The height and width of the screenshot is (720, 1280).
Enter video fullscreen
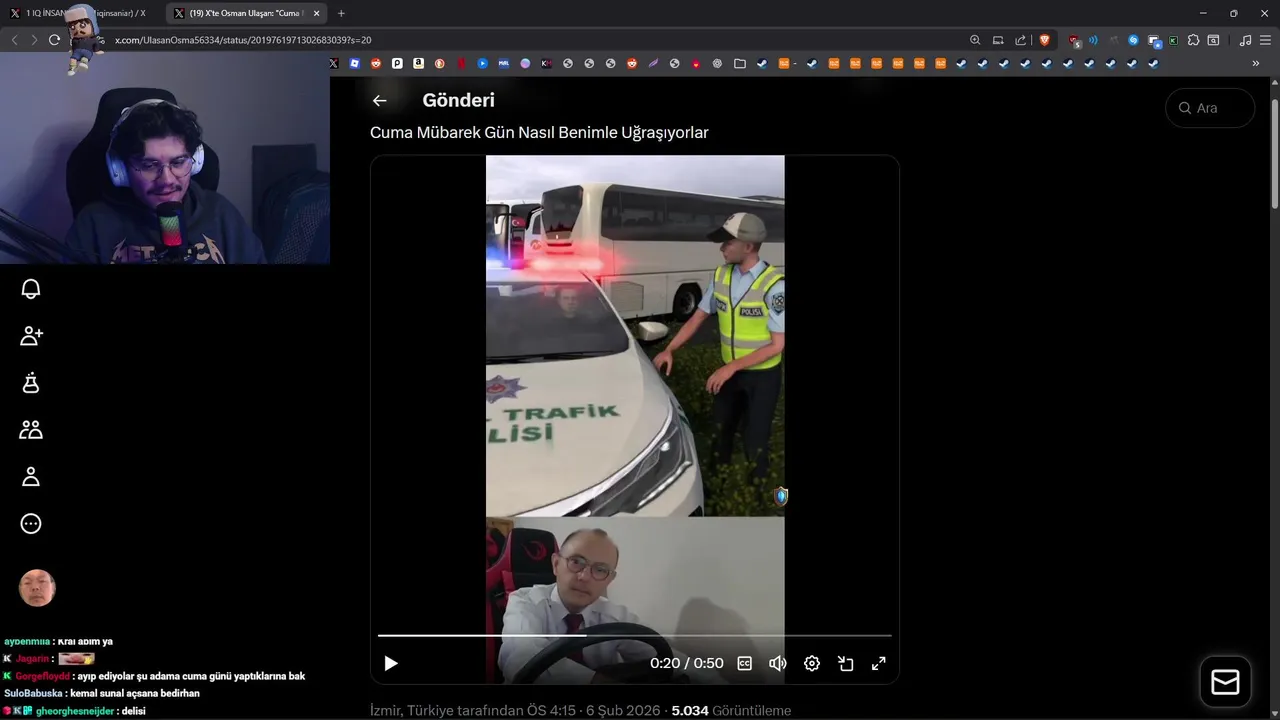click(879, 663)
